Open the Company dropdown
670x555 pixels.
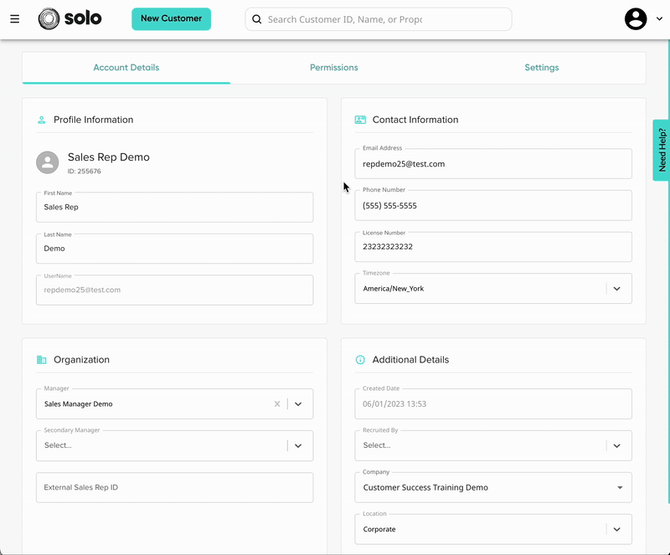pyautogui.click(x=619, y=488)
